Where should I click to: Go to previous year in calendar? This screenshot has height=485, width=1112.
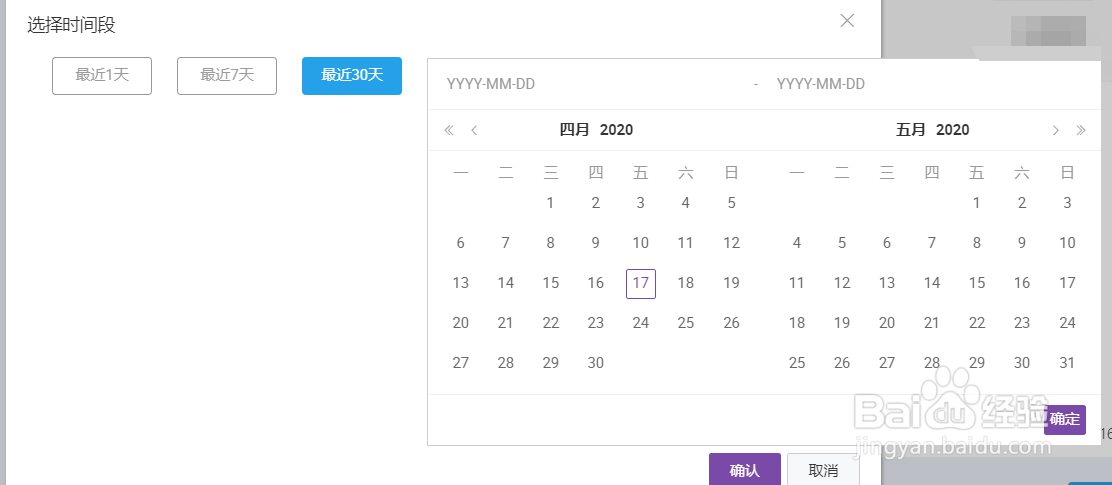pos(449,130)
